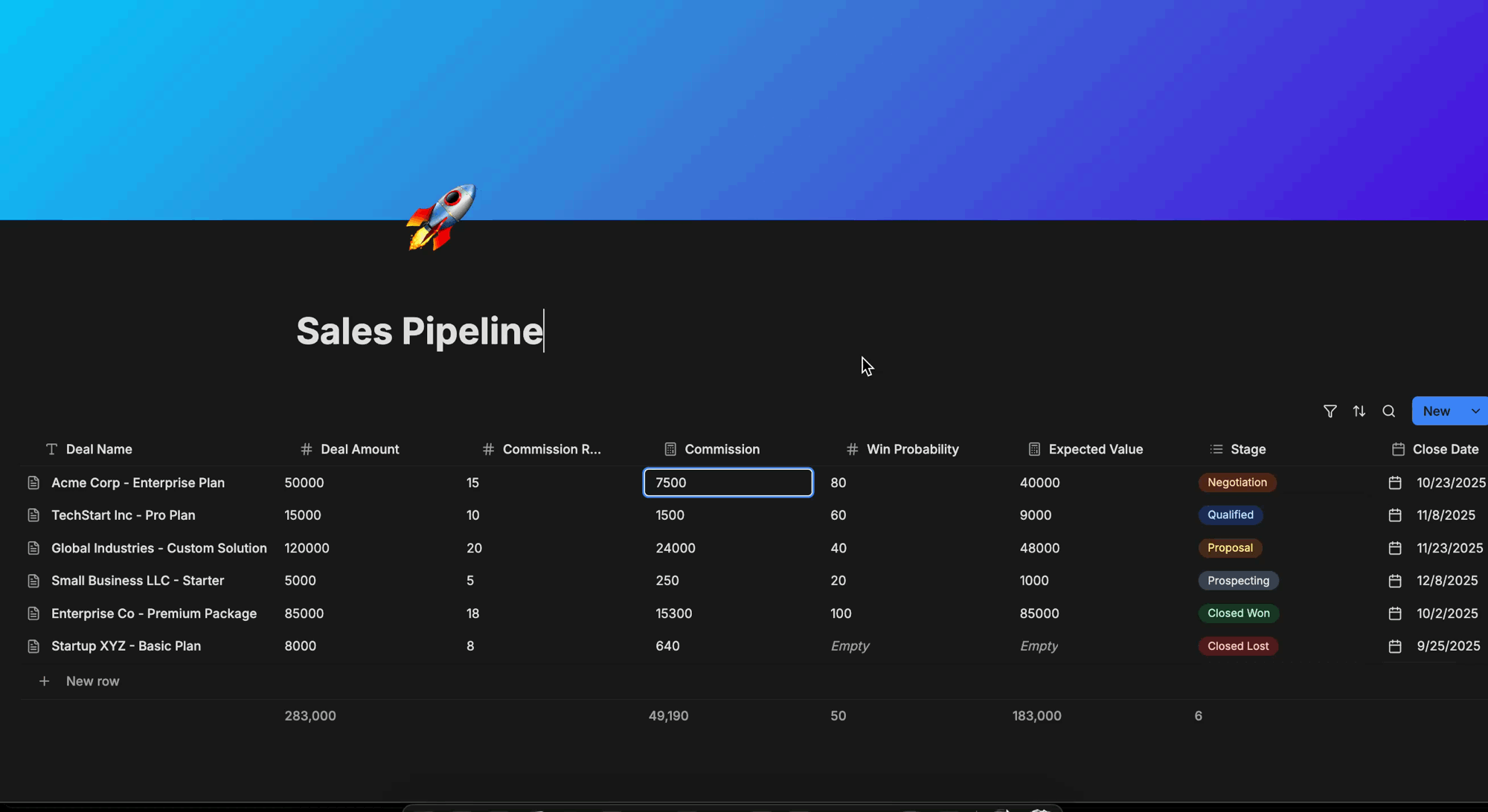The height and width of the screenshot is (812, 1488).
Task: Open the database search magnifier icon
Action: [1388, 411]
